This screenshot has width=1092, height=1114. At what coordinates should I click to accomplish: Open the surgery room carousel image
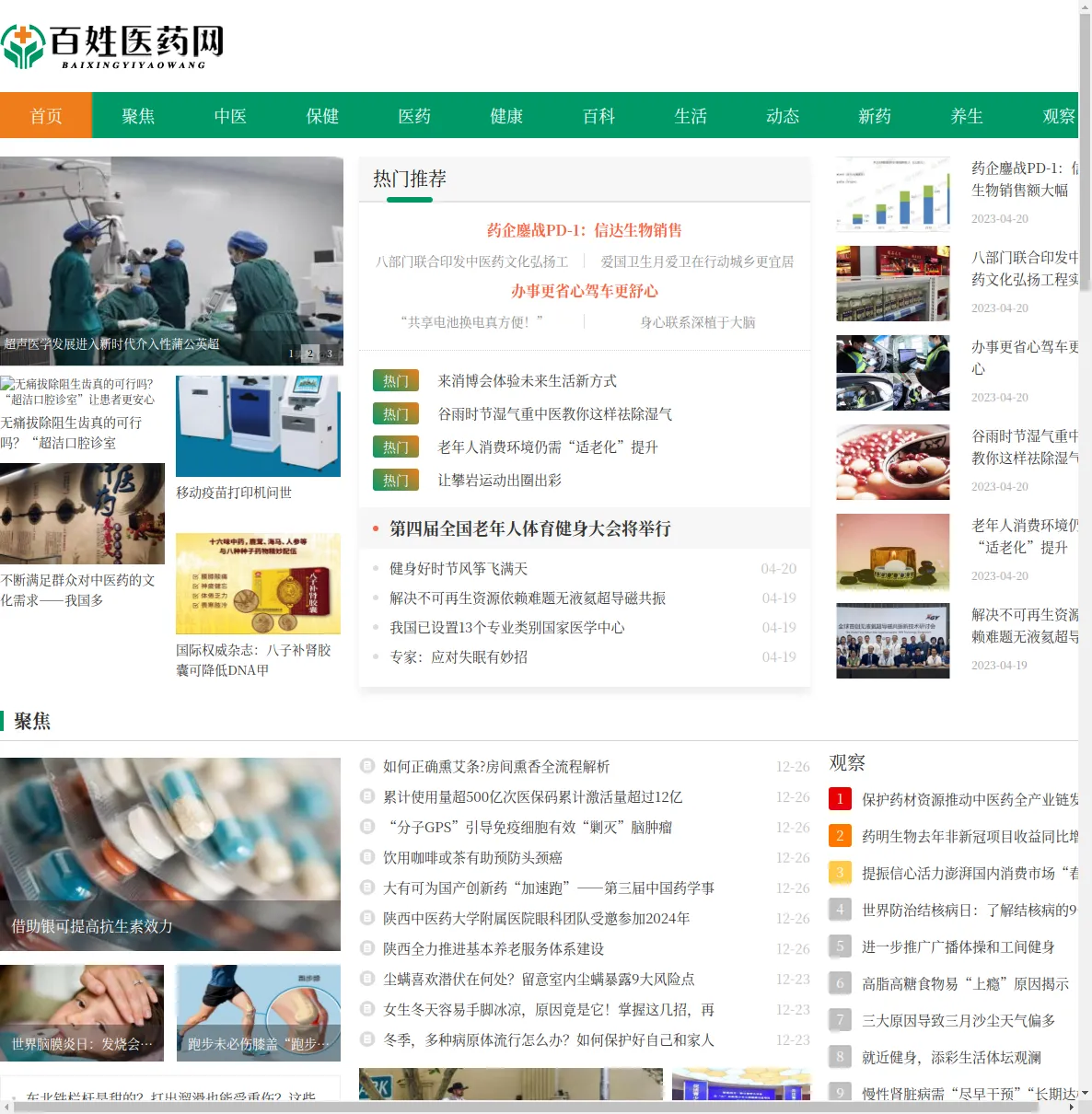pos(171,261)
